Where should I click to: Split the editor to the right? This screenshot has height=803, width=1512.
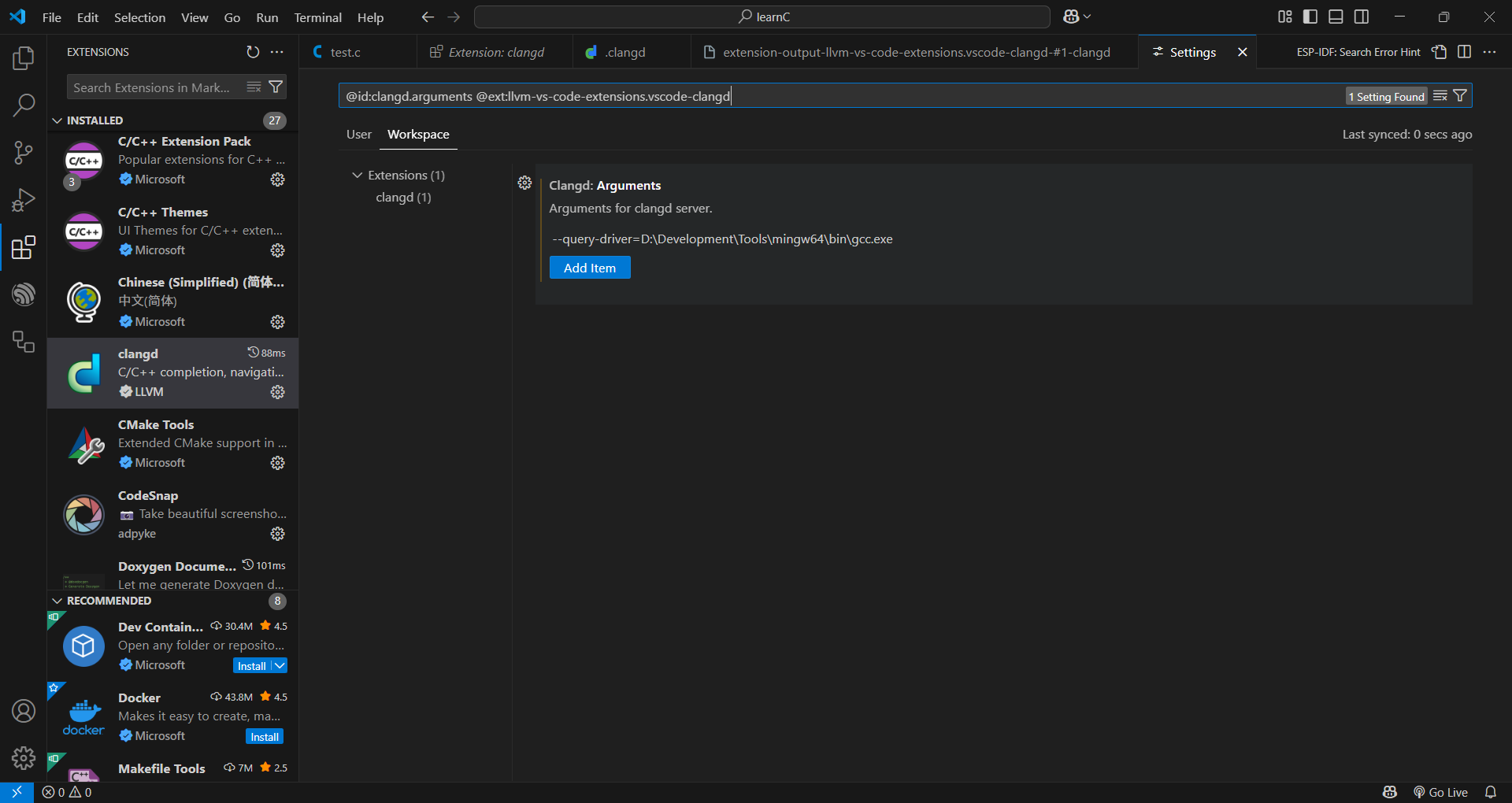click(1465, 52)
